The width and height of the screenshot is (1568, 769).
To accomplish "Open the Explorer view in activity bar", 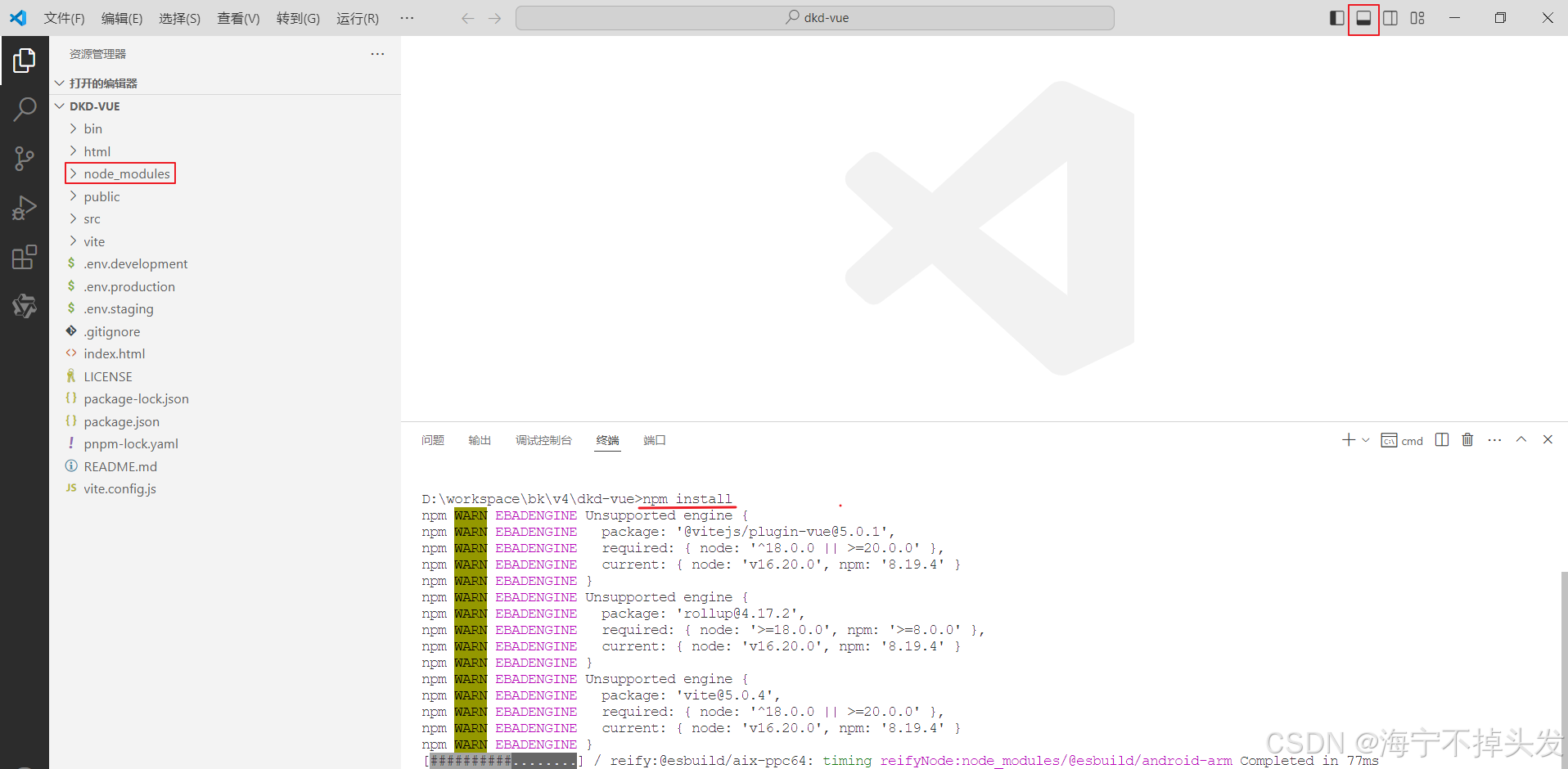I will tap(25, 60).
